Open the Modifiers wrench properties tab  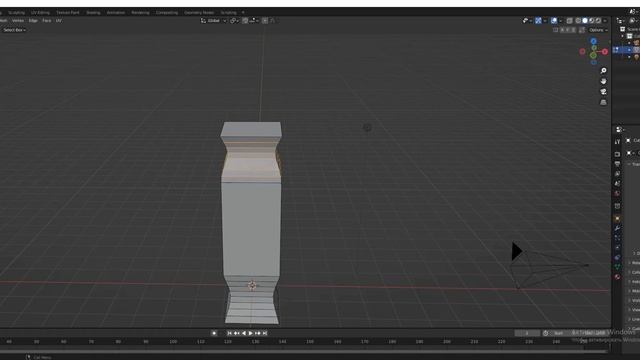pyautogui.click(x=617, y=228)
